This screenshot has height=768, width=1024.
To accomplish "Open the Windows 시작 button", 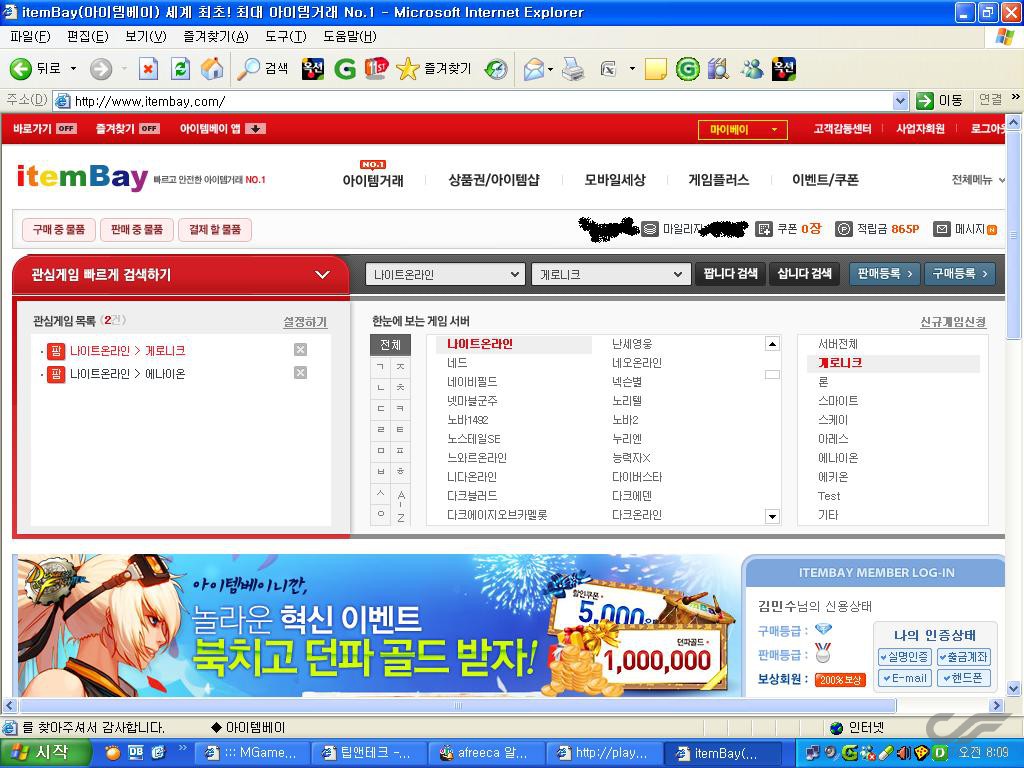I will pyautogui.click(x=45, y=752).
